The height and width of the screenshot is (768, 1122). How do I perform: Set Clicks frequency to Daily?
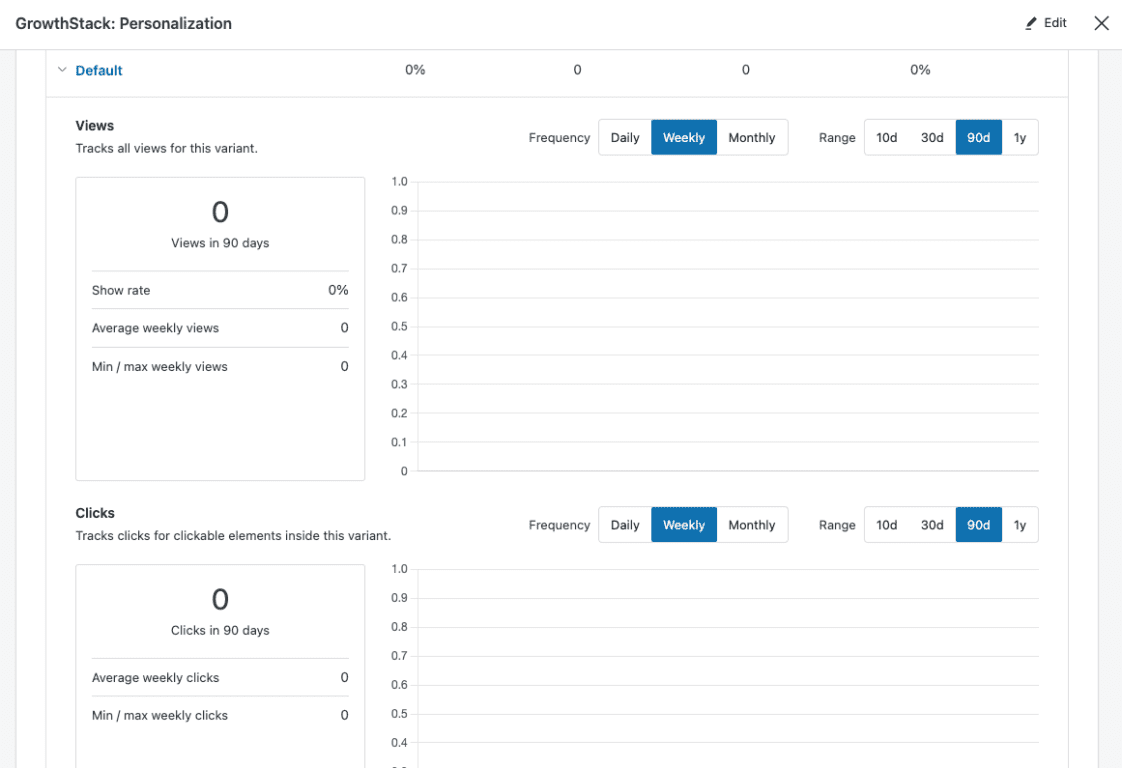click(625, 525)
